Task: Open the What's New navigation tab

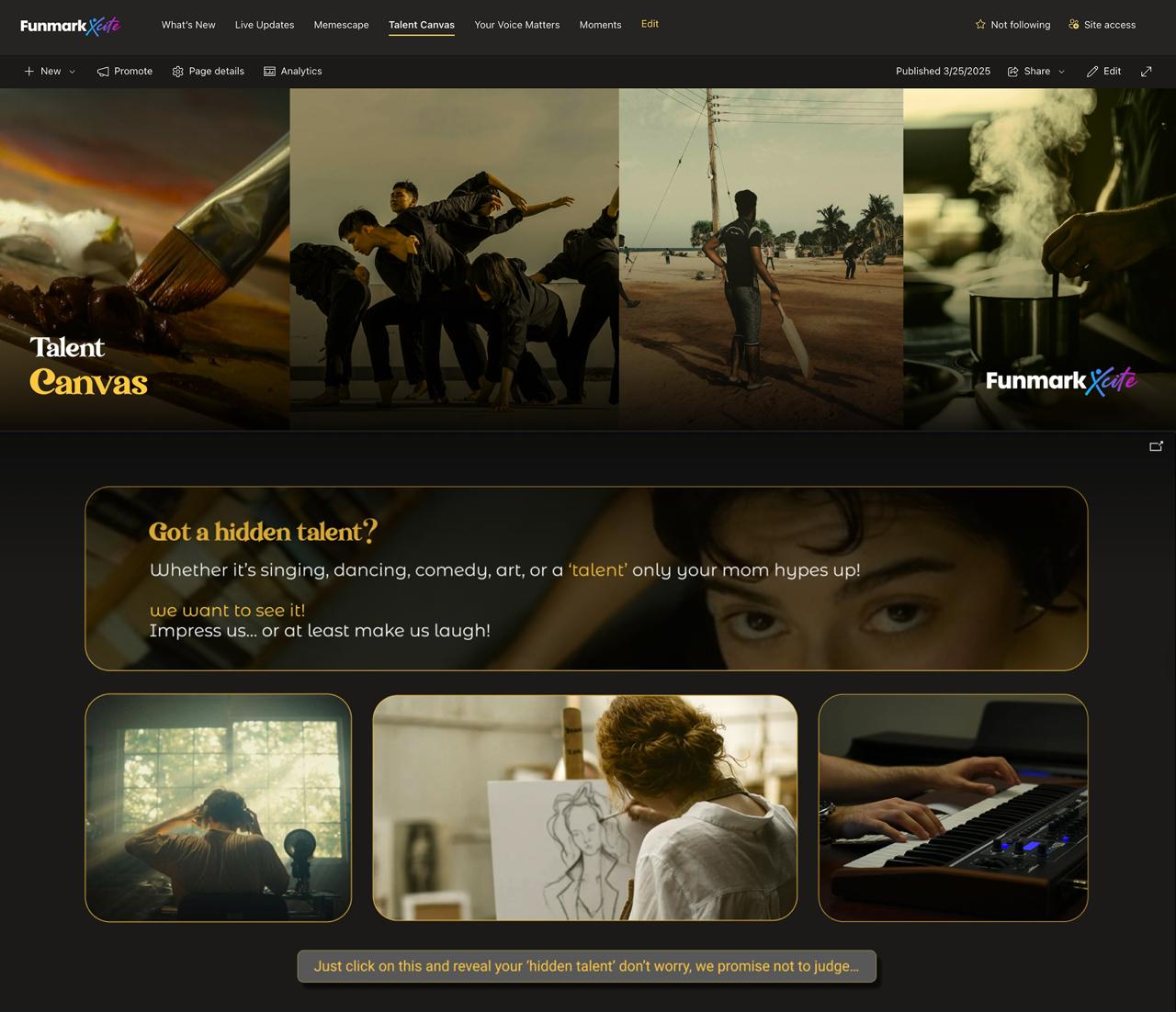Action: point(188,25)
